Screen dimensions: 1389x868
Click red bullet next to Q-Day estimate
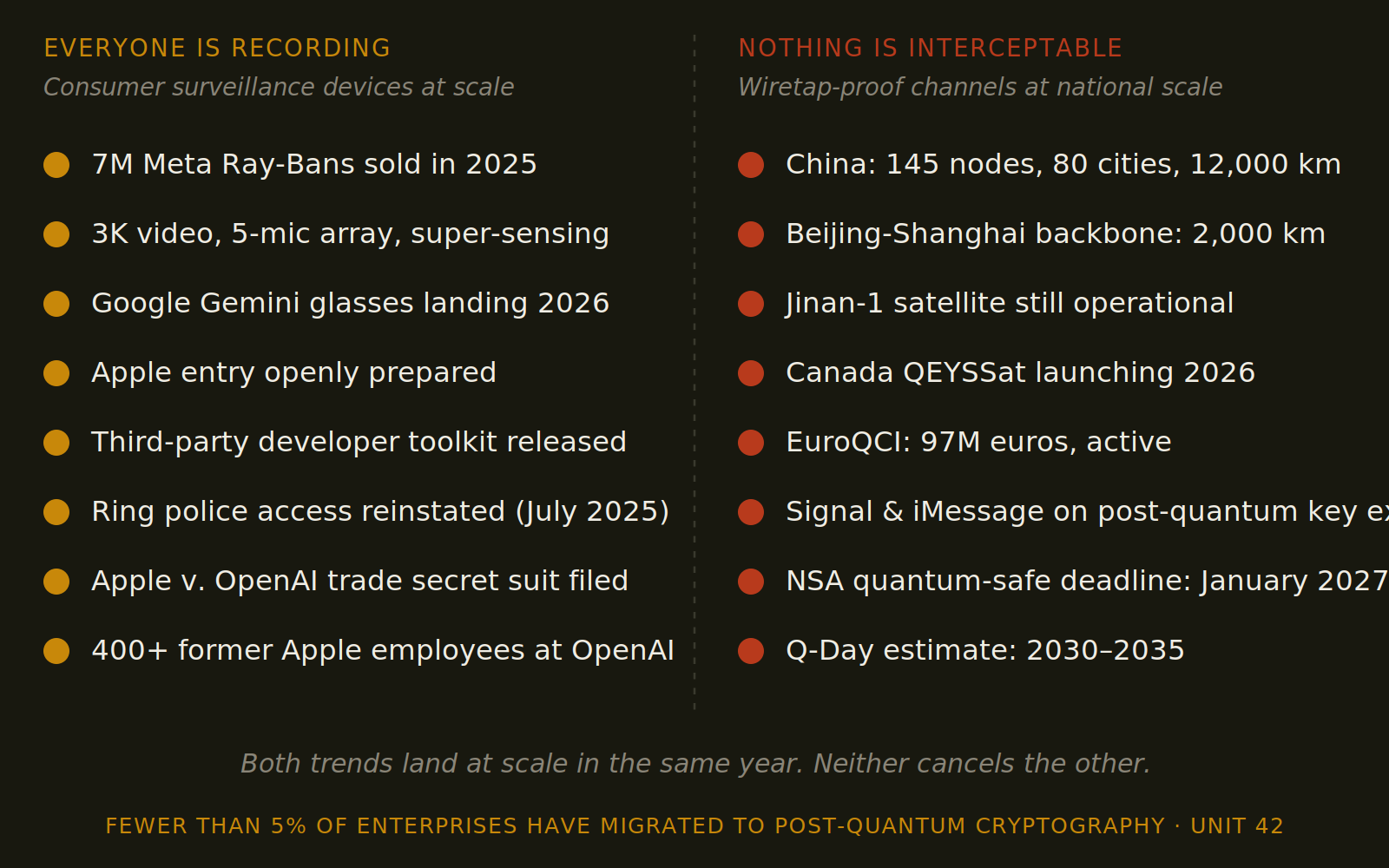tap(751, 651)
